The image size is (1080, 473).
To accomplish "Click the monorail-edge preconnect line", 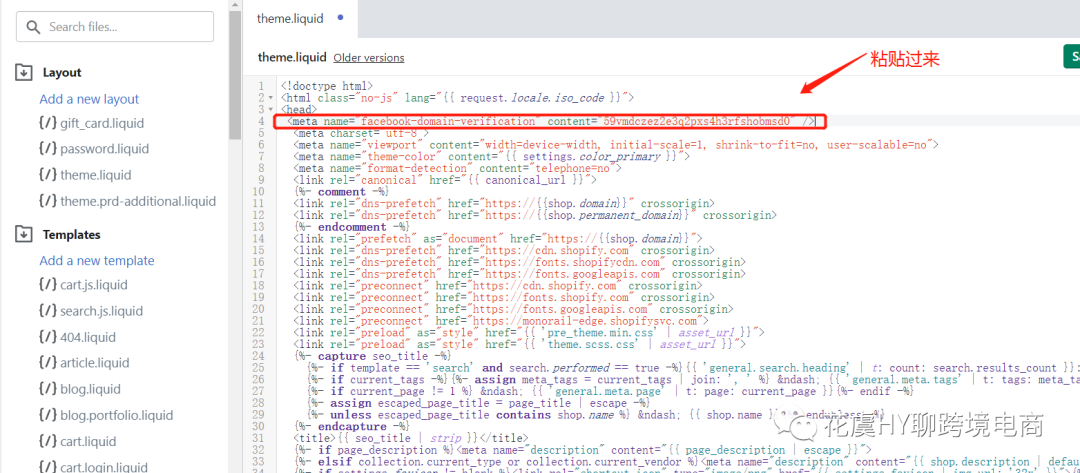I will point(501,320).
